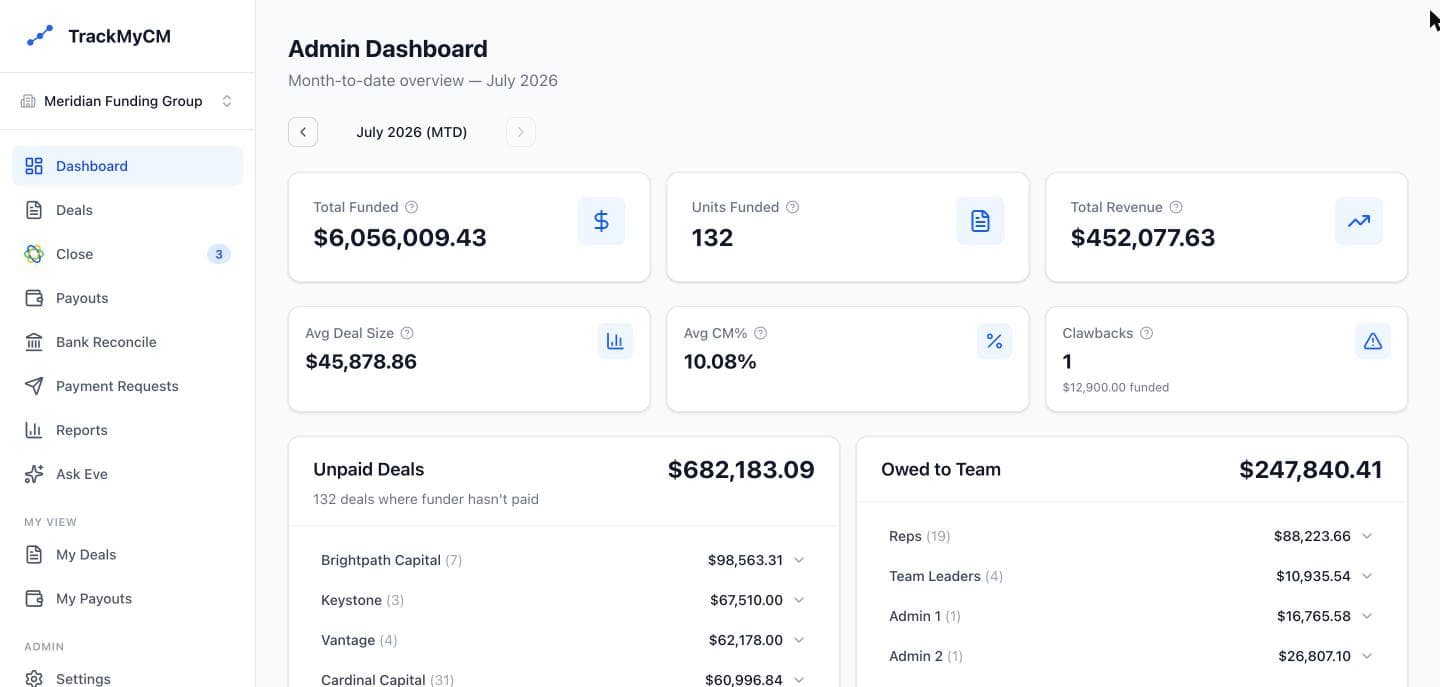Open the Meridian Funding Group organization switcher

point(127,101)
